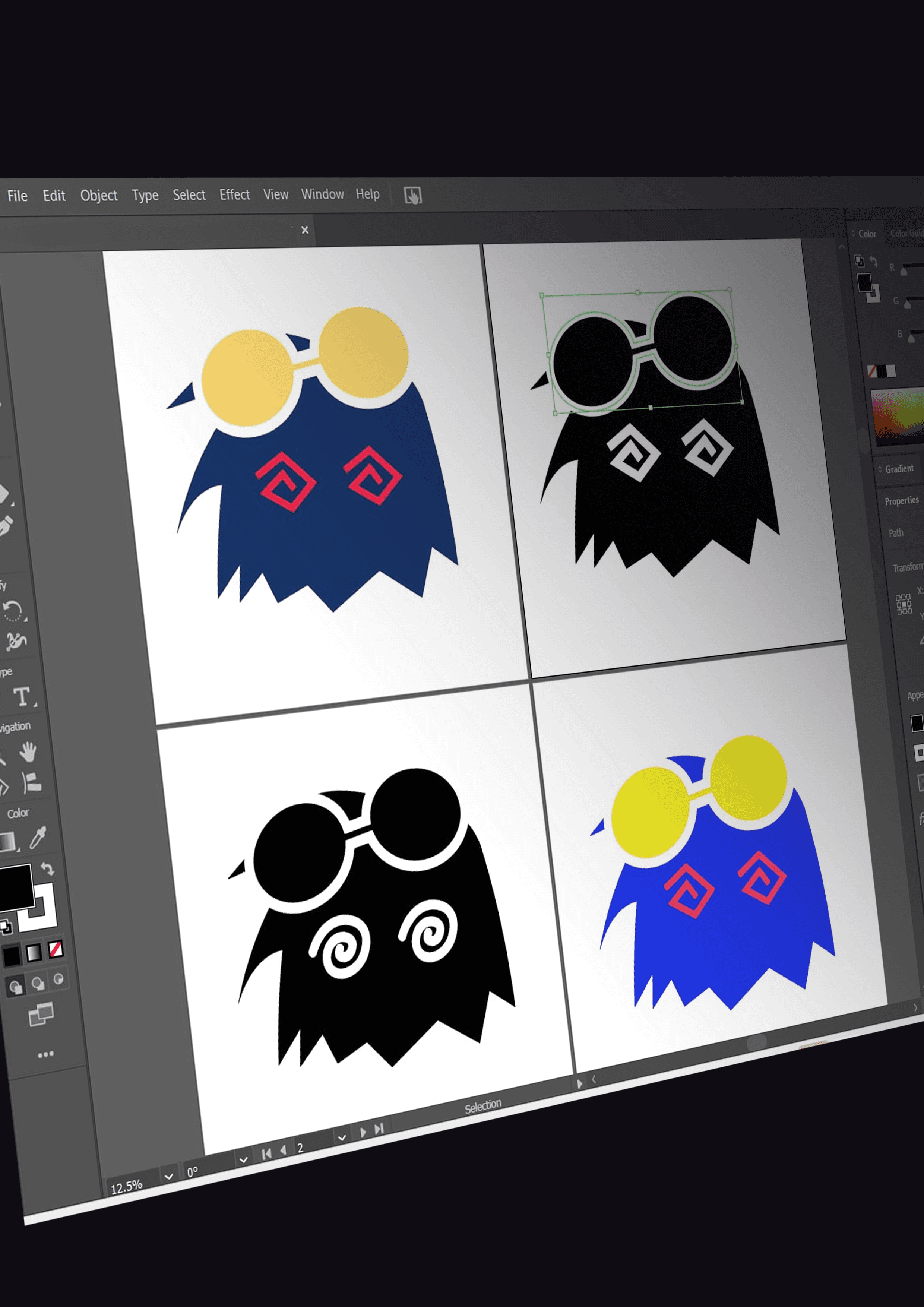
Task: Click touch workspace icon beside Help
Action: (413, 195)
